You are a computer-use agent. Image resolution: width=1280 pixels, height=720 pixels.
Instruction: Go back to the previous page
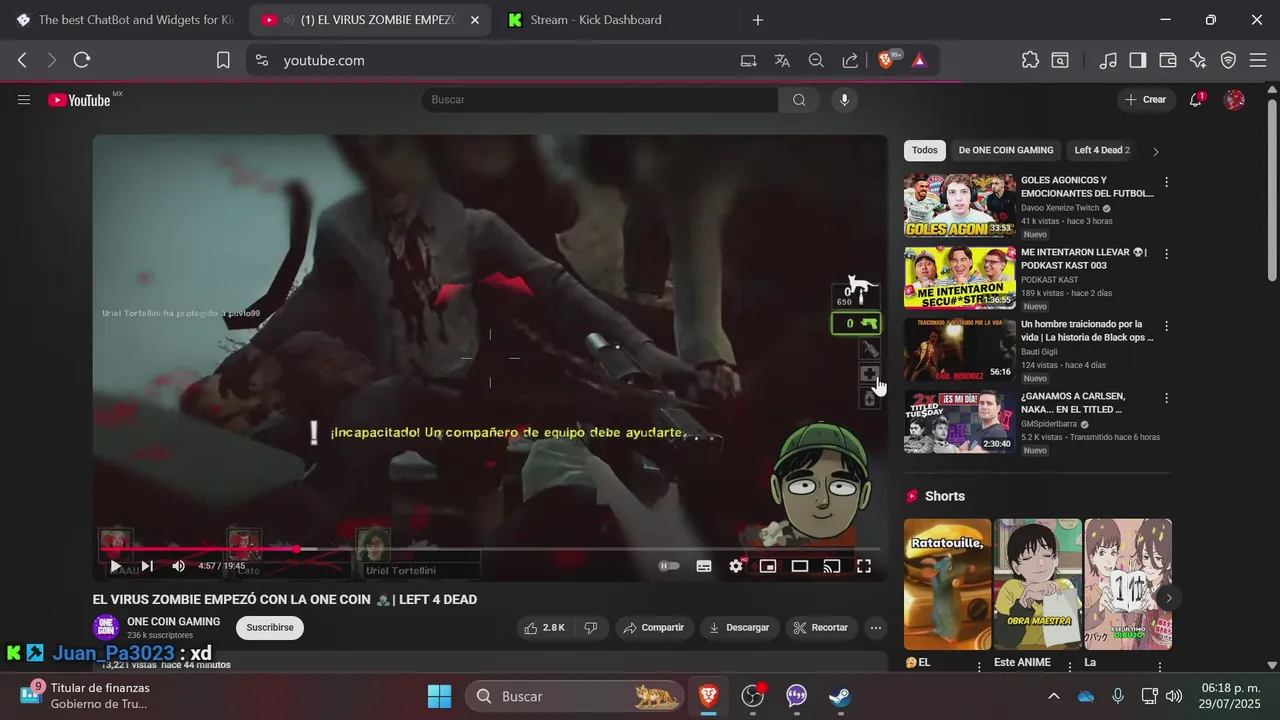tap(22, 60)
